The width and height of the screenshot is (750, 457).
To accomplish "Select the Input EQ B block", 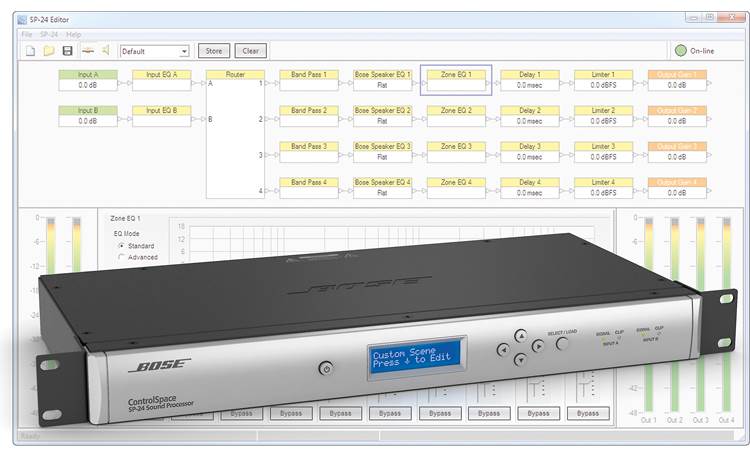I will point(162,116).
